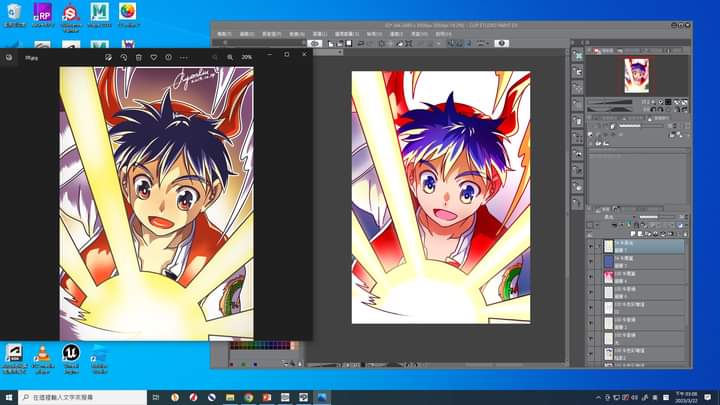The height and width of the screenshot is (405, 720).
Task: Click Undo arrow in Clip Studio command bar
Action: click(x=361, y=44)
